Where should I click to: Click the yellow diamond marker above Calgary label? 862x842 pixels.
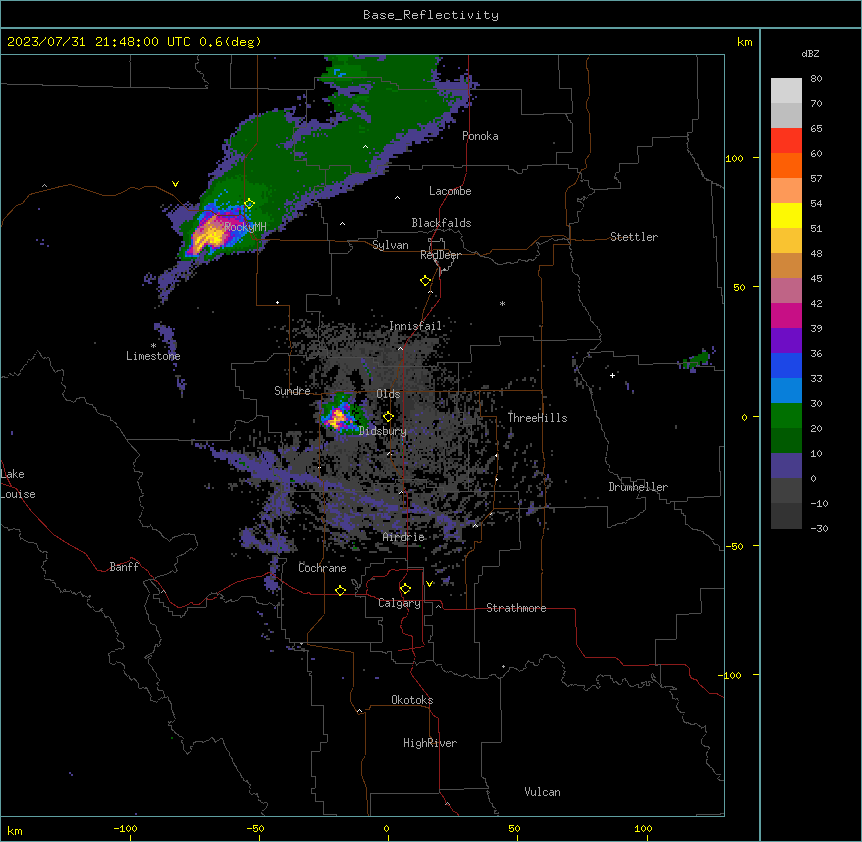(405, 589)
